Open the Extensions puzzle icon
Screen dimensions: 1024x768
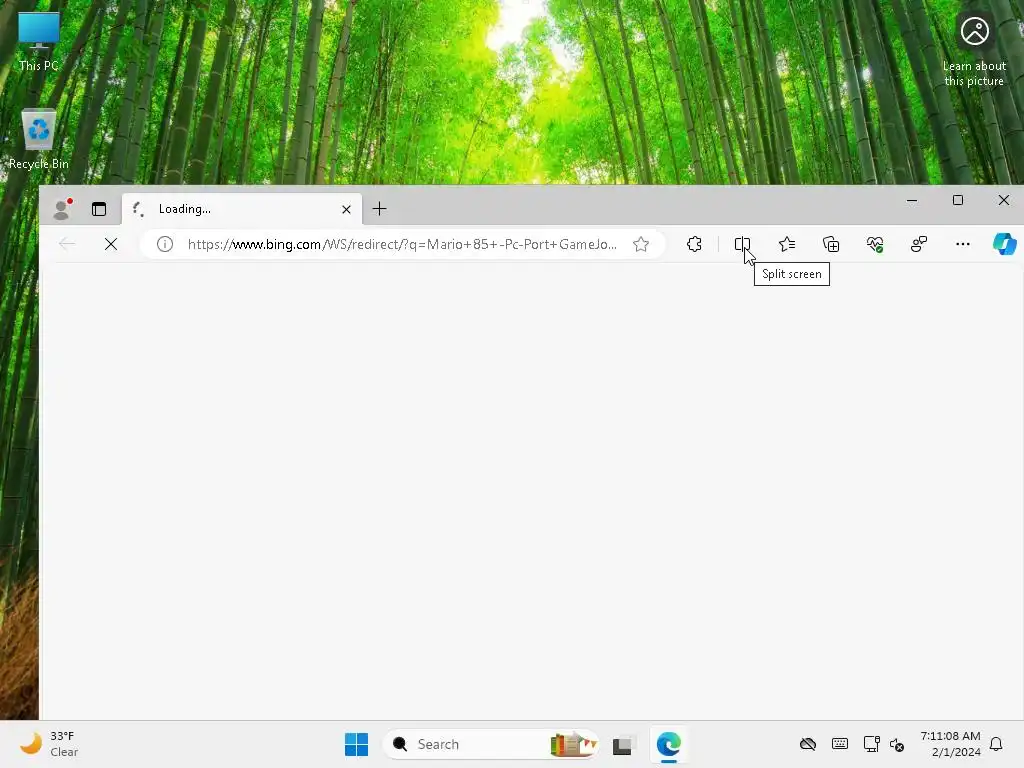point(694,244)
